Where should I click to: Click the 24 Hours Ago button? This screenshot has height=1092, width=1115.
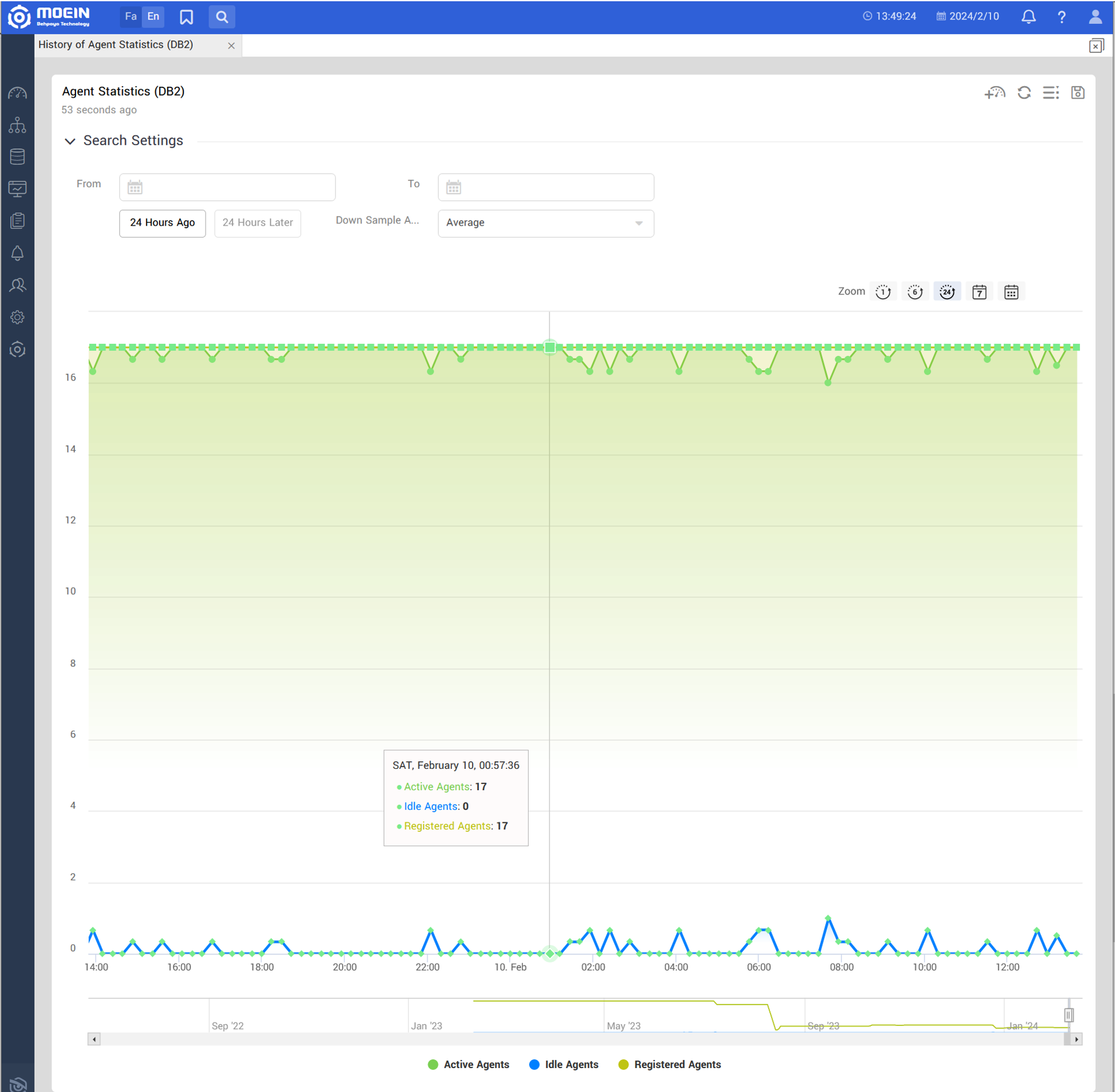[x=162, y=223]
